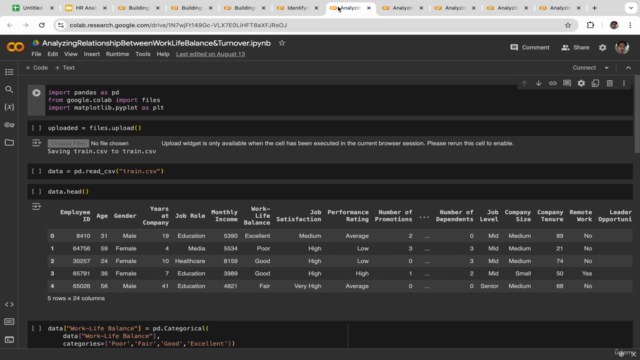This screenshot has width=640, height=360.
Task: Open the secrets key icon in sidebar
Action: click(9, 124)
